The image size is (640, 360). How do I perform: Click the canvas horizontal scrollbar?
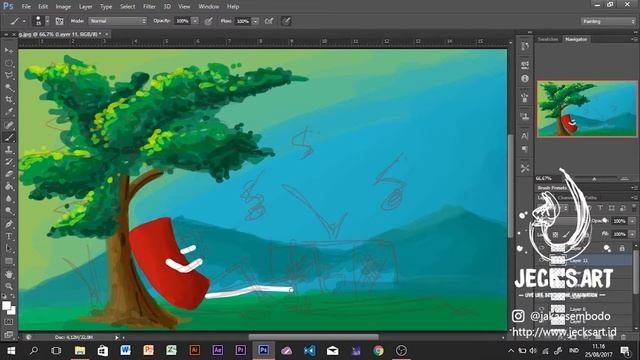click(x=313, y=338)
